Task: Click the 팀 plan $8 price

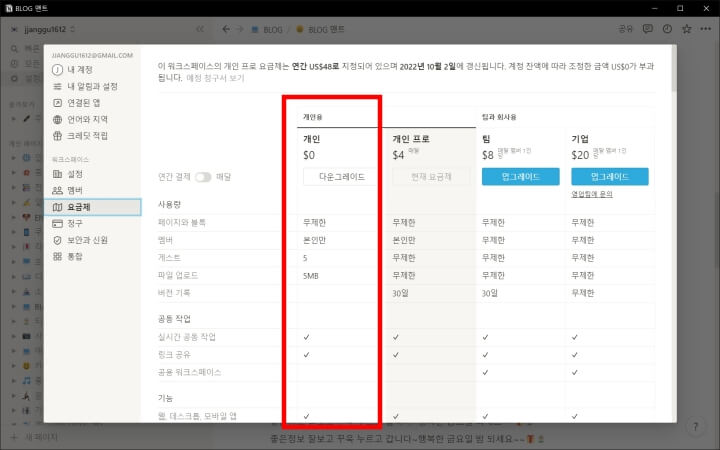Action: pos(488,155)
